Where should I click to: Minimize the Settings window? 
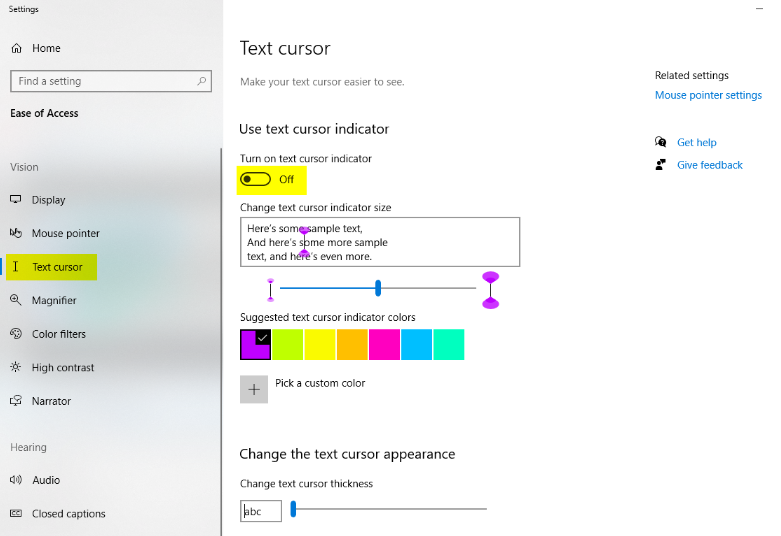[759, 8]
